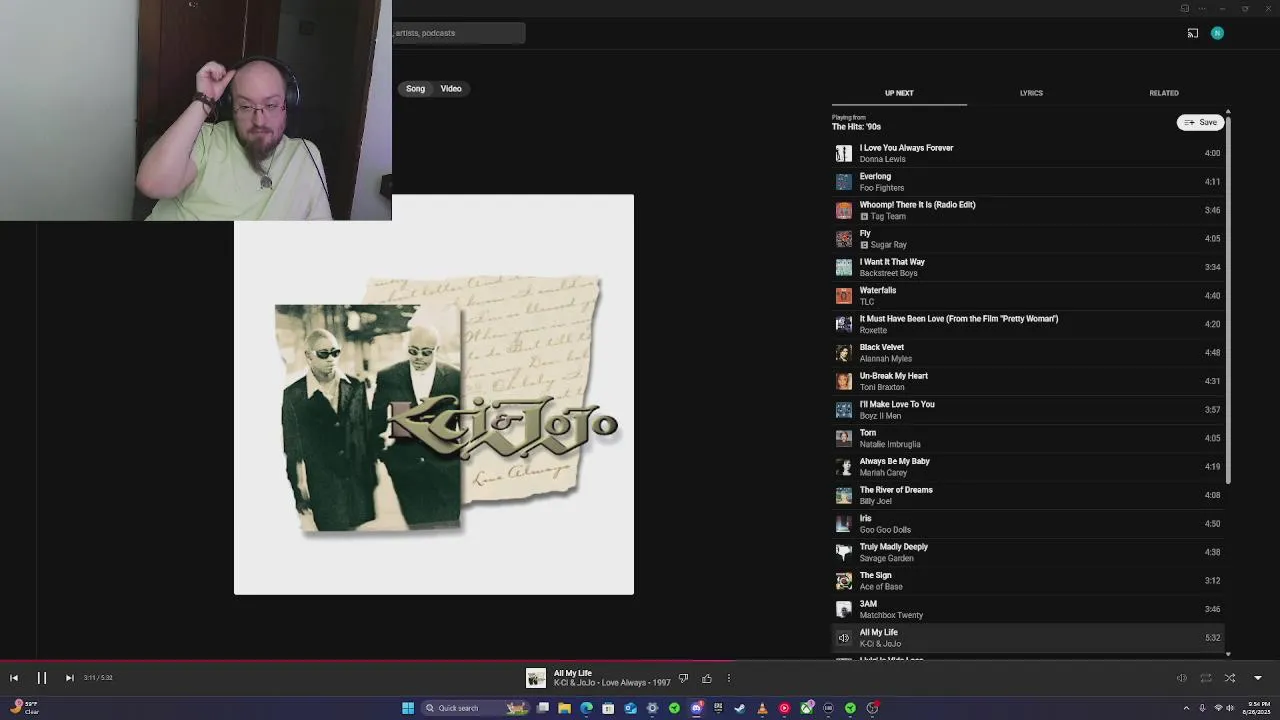Collapse the player page with the down arrow

point(1258,678)
